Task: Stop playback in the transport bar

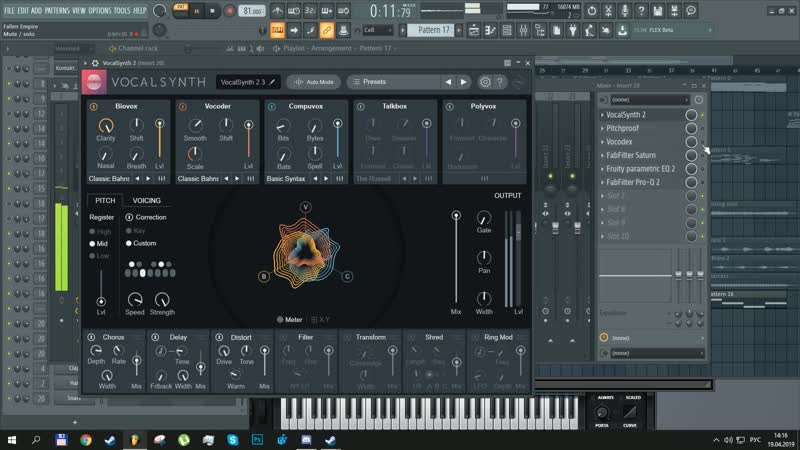Action: coord(212,11)
